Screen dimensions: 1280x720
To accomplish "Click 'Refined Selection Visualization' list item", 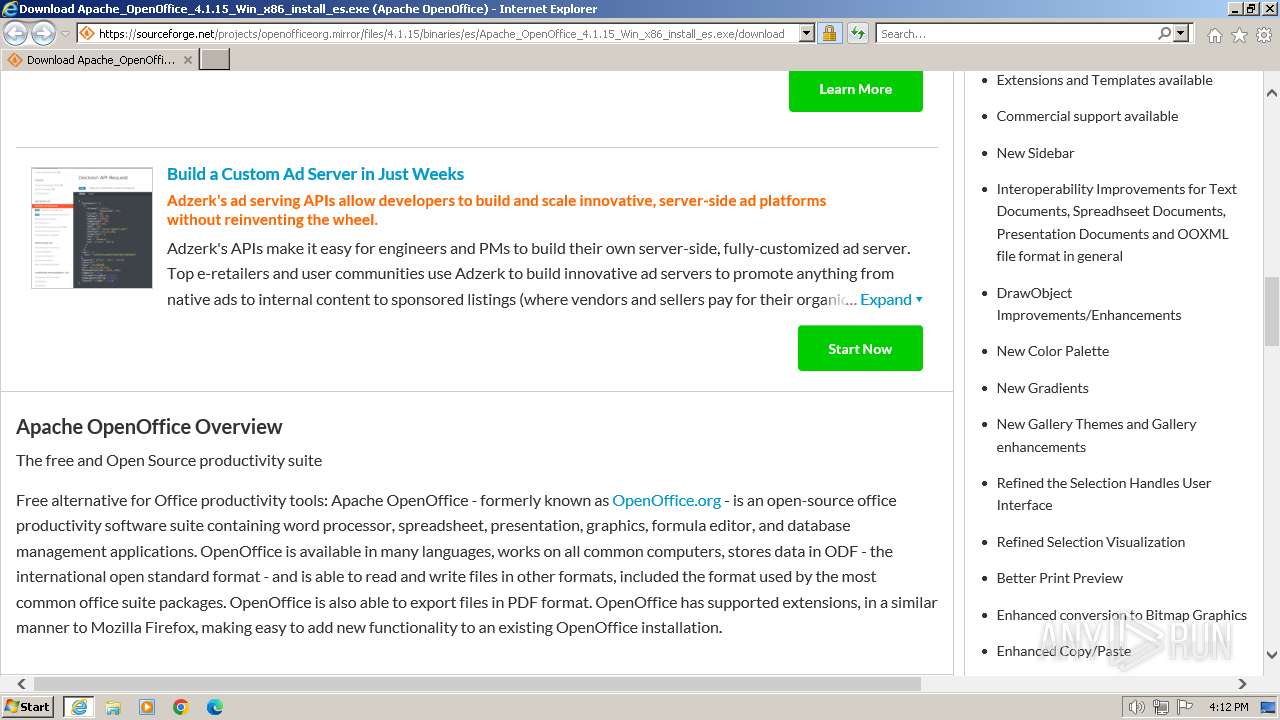I will [1090, 542].
